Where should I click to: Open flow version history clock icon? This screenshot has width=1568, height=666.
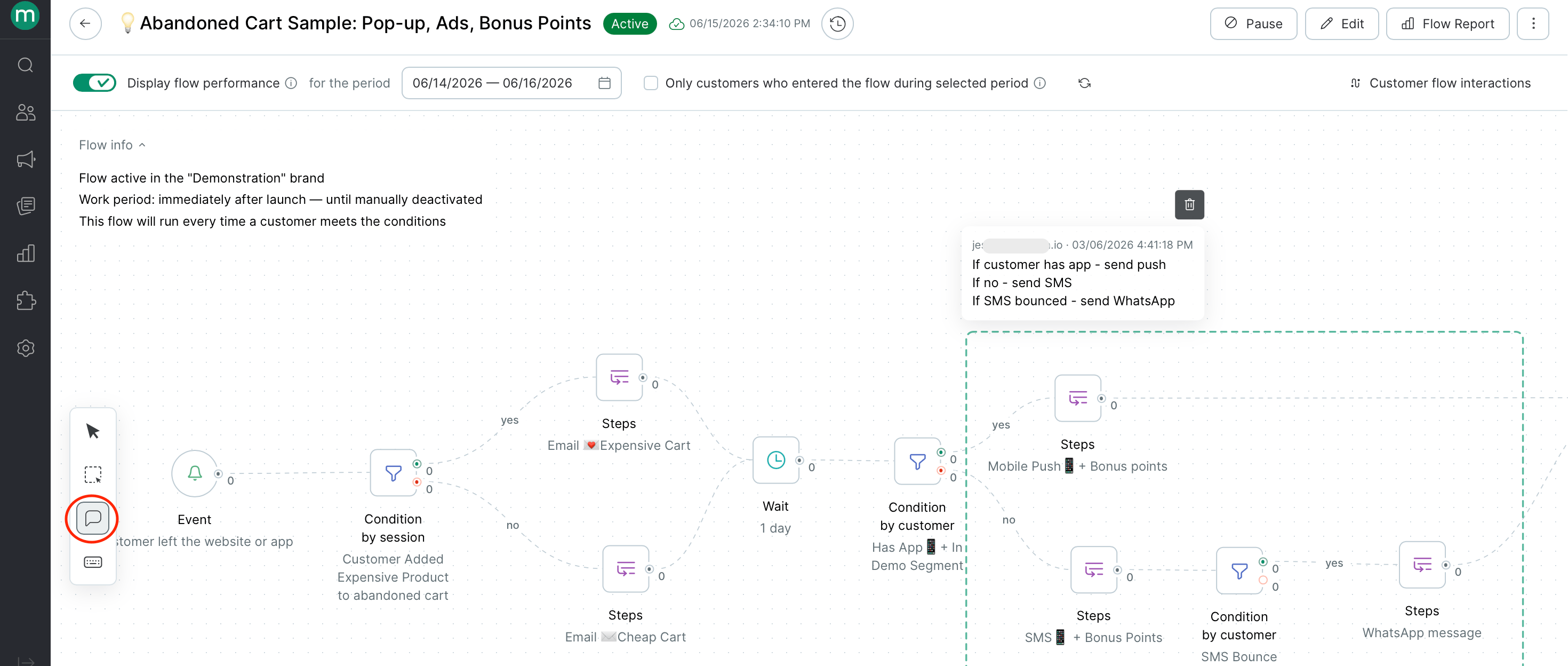[x=837, y=24]
